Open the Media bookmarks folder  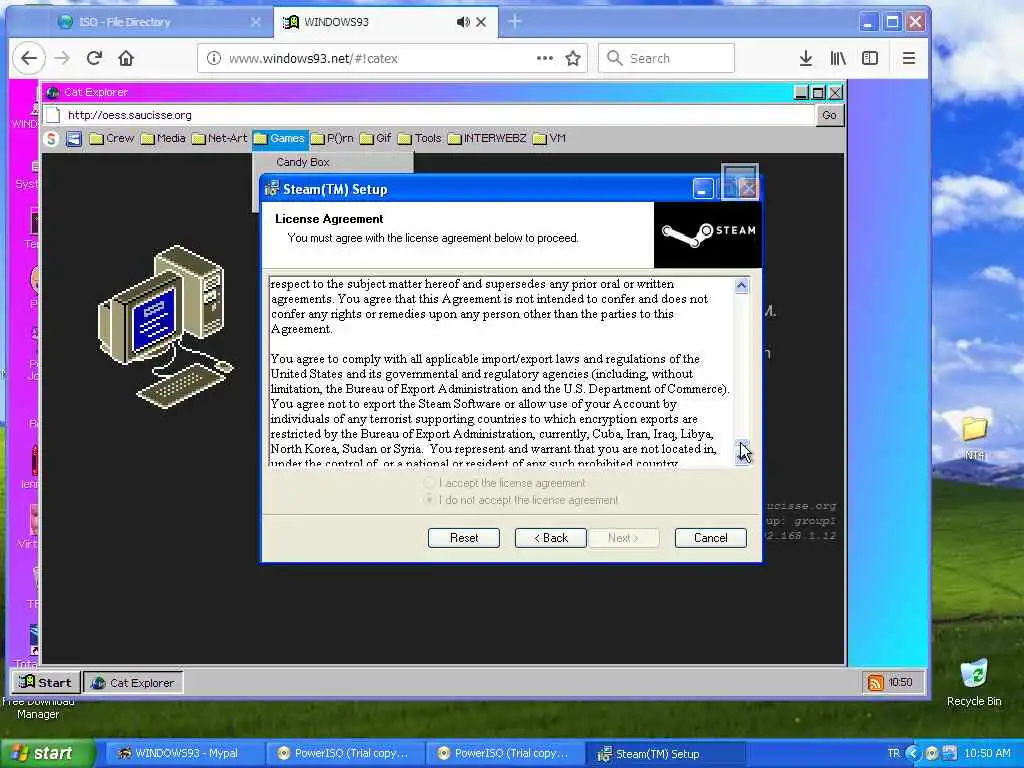click(x=163, y=138)
